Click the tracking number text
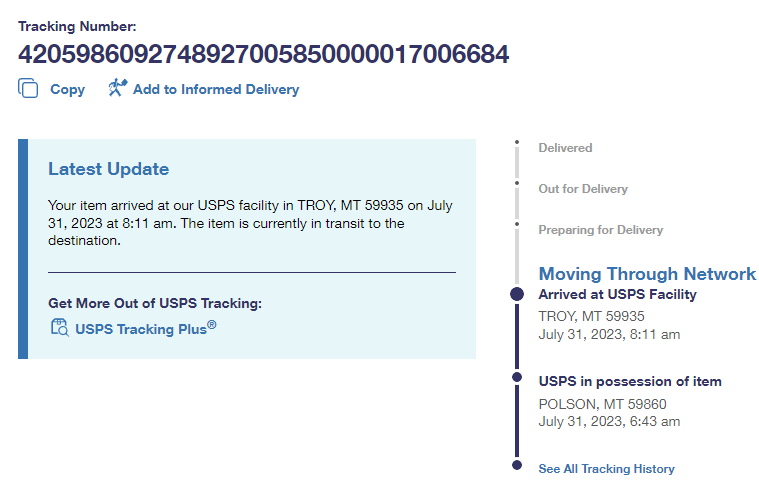The width and height of the screenshot is (759, 498). 263,54
